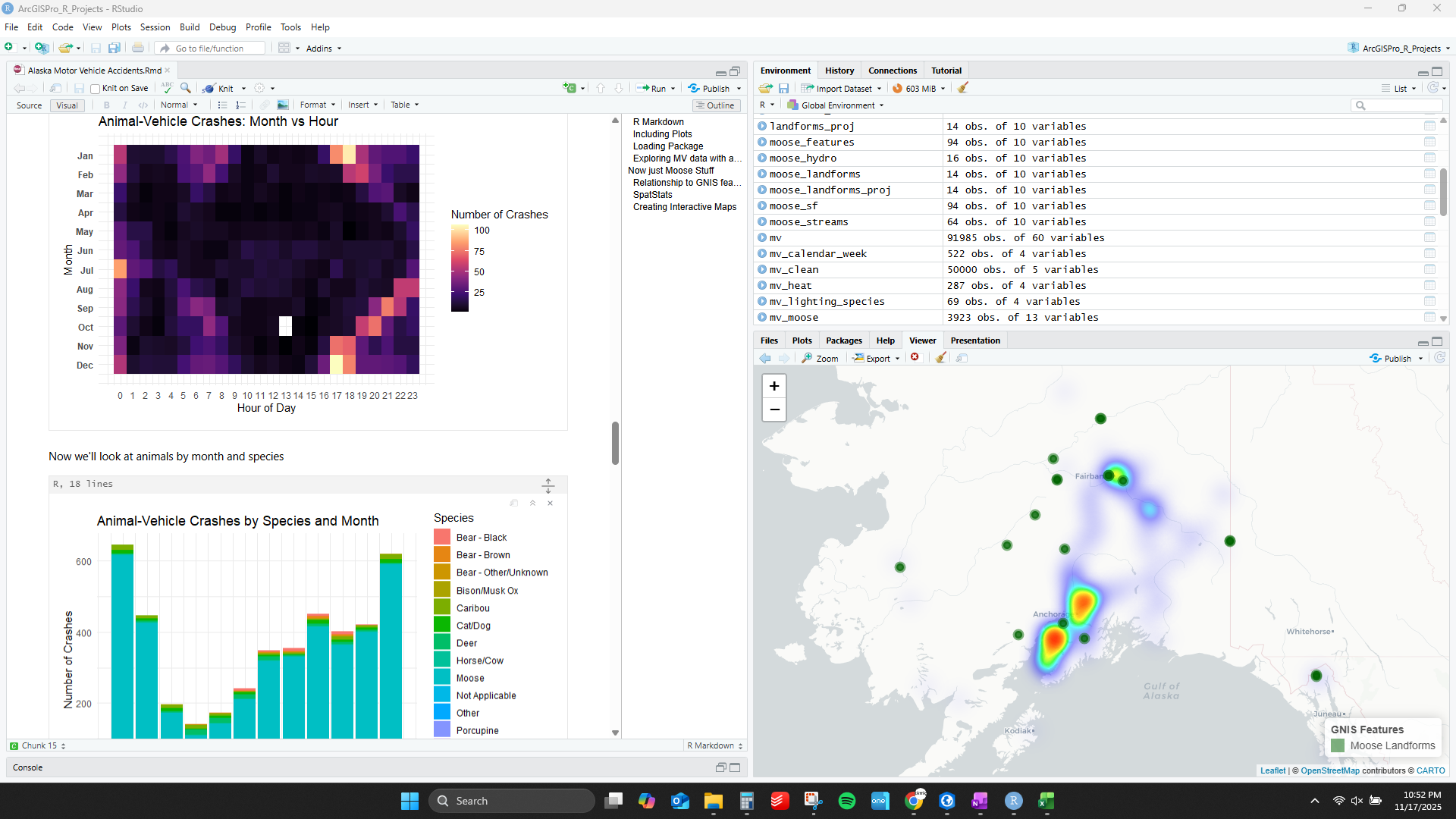Switch editor to Visual mode

click(x=67, y=105)
